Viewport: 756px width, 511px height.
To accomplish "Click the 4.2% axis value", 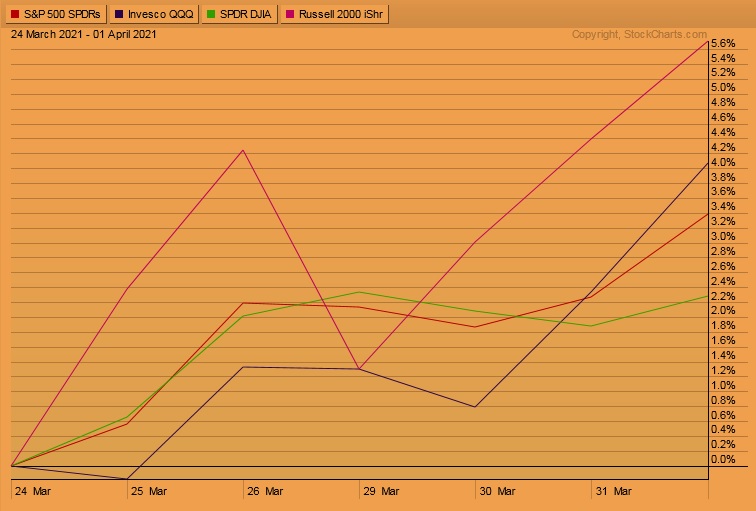I will click(723, 147).
